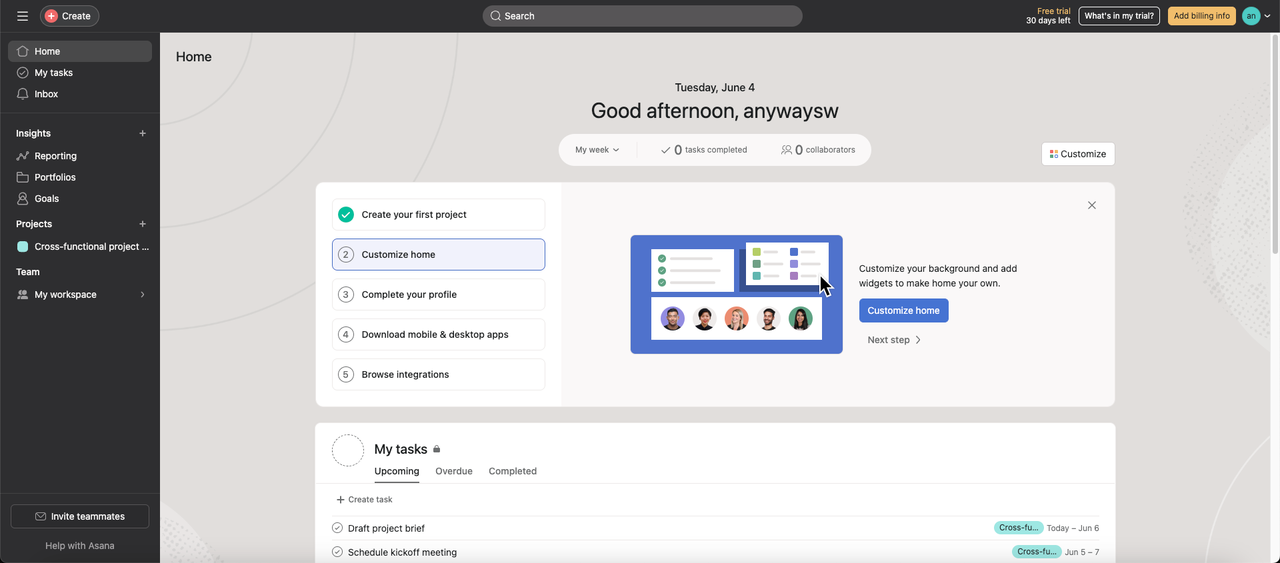Click Today – Jun 6 due date

[x=1073, y=528]
